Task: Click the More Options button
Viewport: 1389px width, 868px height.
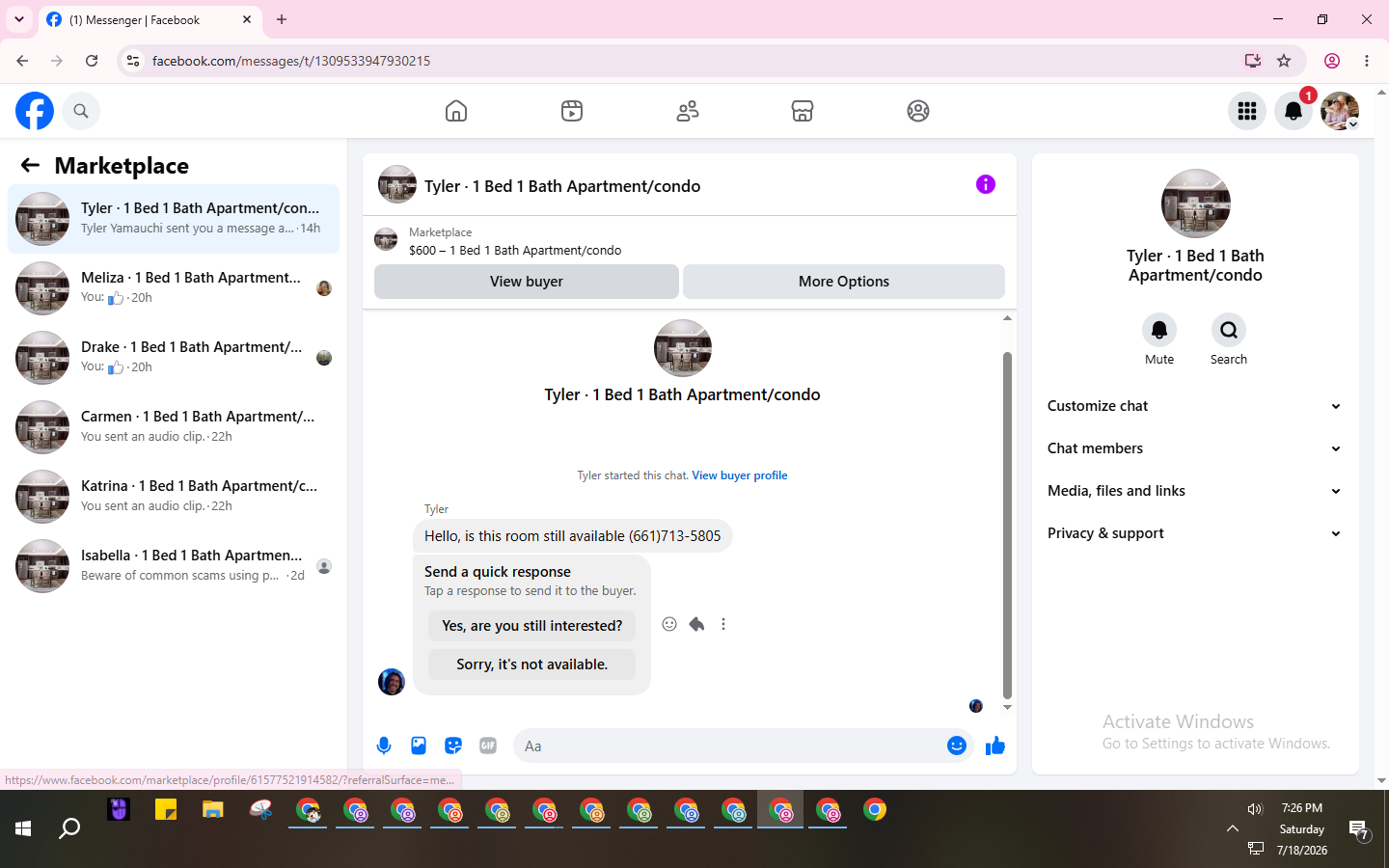Action: (x=844, y=282)
